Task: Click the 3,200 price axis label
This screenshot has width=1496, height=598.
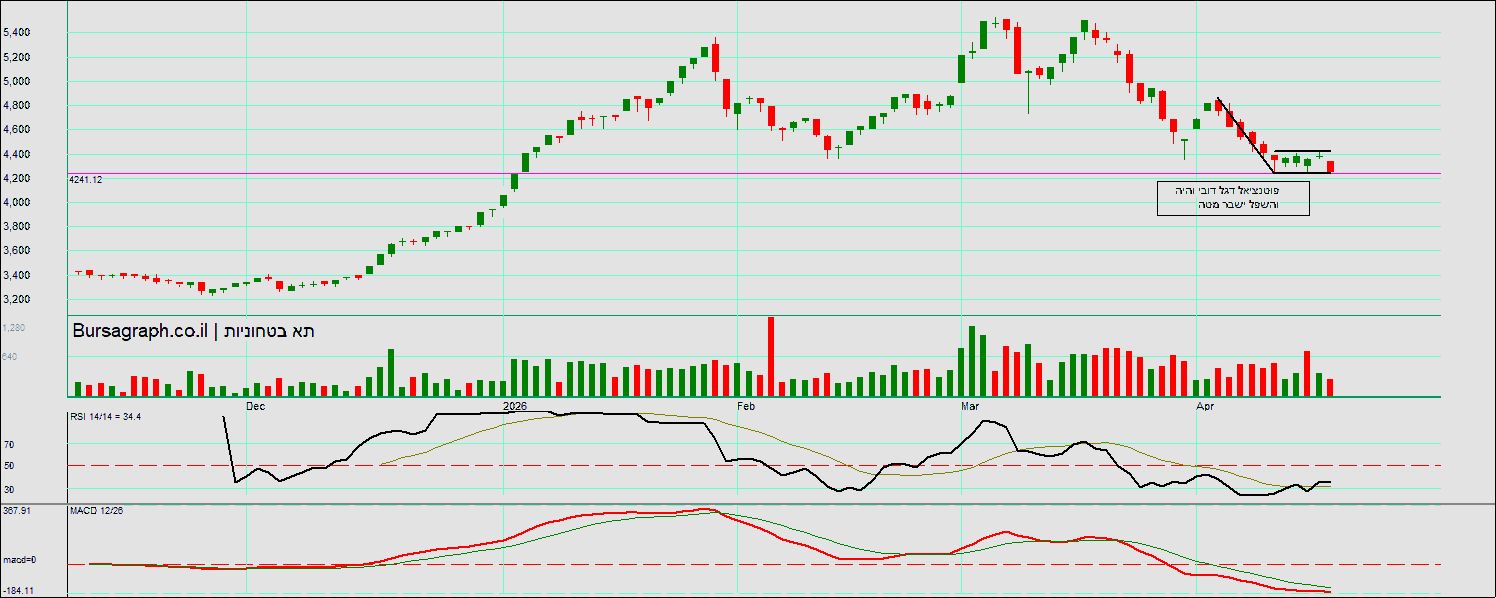Action: pos(17,299)
